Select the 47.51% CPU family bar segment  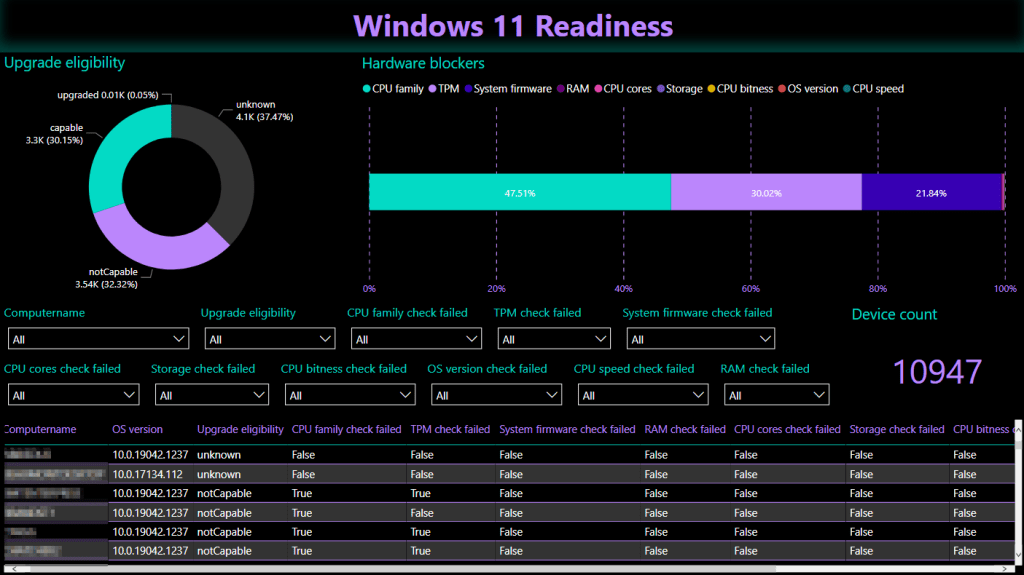pos(519,192)
